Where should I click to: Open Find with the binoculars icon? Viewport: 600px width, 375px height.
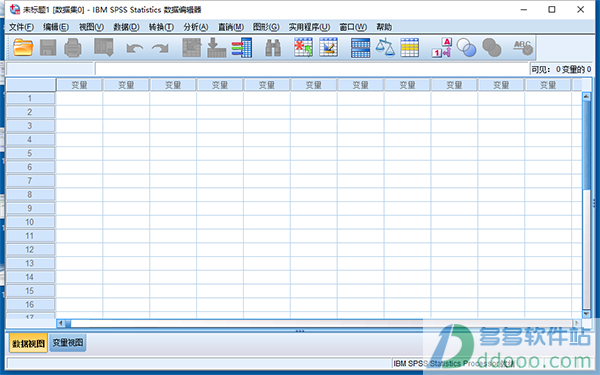(273, 48)
